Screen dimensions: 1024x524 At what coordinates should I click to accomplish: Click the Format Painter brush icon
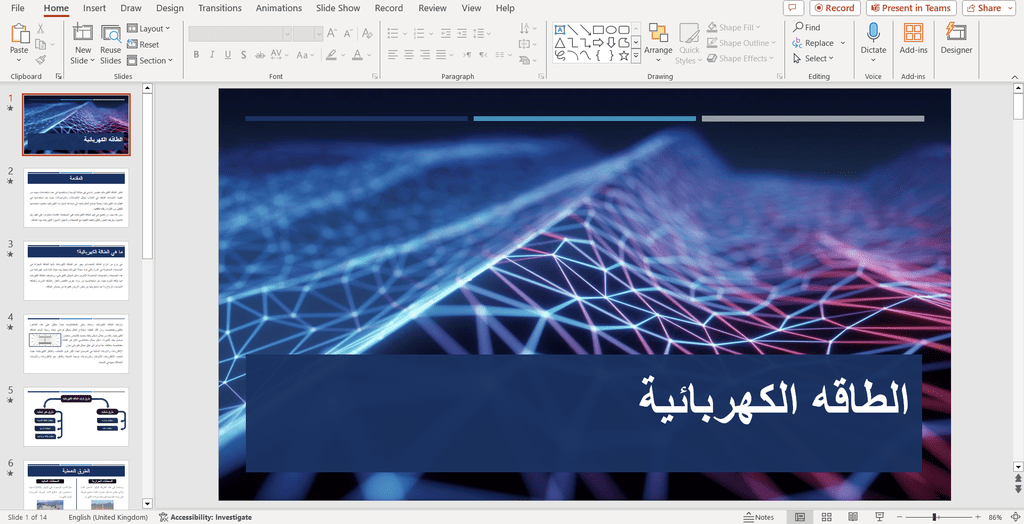pyautogui.click(x=40, y=60)
